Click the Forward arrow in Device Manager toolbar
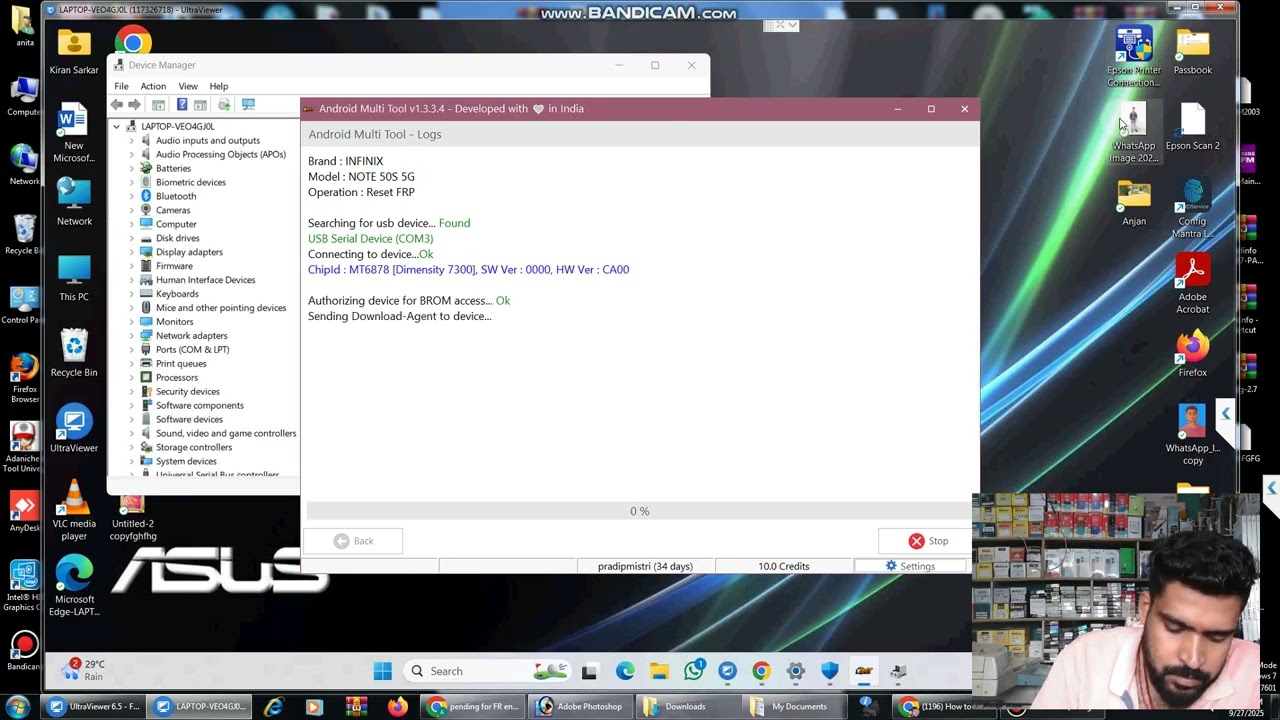Screen dimensions: 1280x720 (134, 105)
